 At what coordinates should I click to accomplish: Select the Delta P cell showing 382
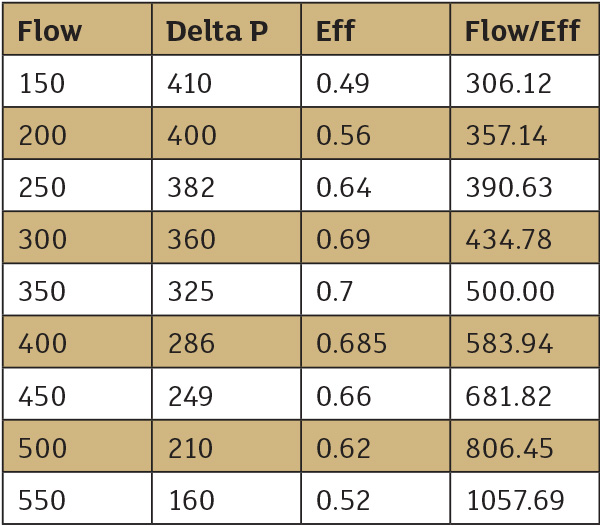[x=190, y=187]
